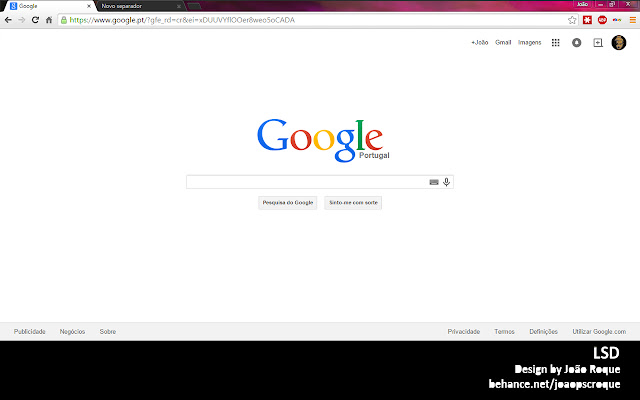Open the LastPass red asterisk extension
The image size is (640, 400).
(x=587, y=20)
